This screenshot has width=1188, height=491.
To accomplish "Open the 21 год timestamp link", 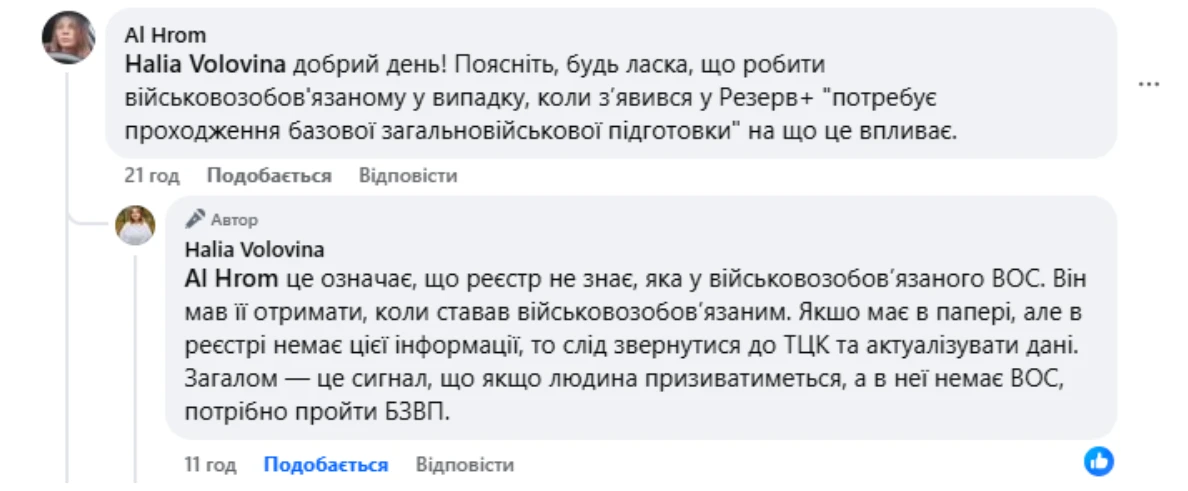I will [152, 176].
